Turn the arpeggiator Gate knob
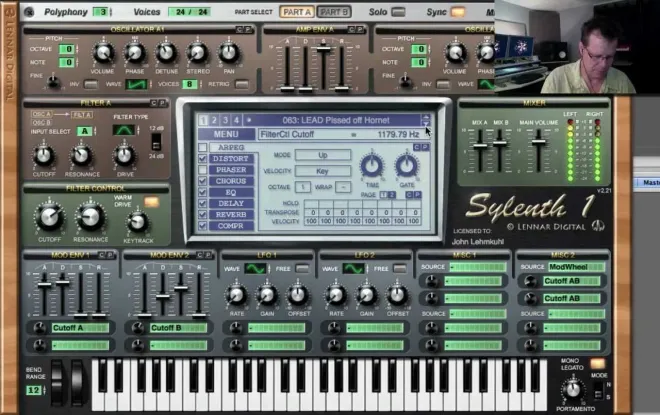 point(407,166)
